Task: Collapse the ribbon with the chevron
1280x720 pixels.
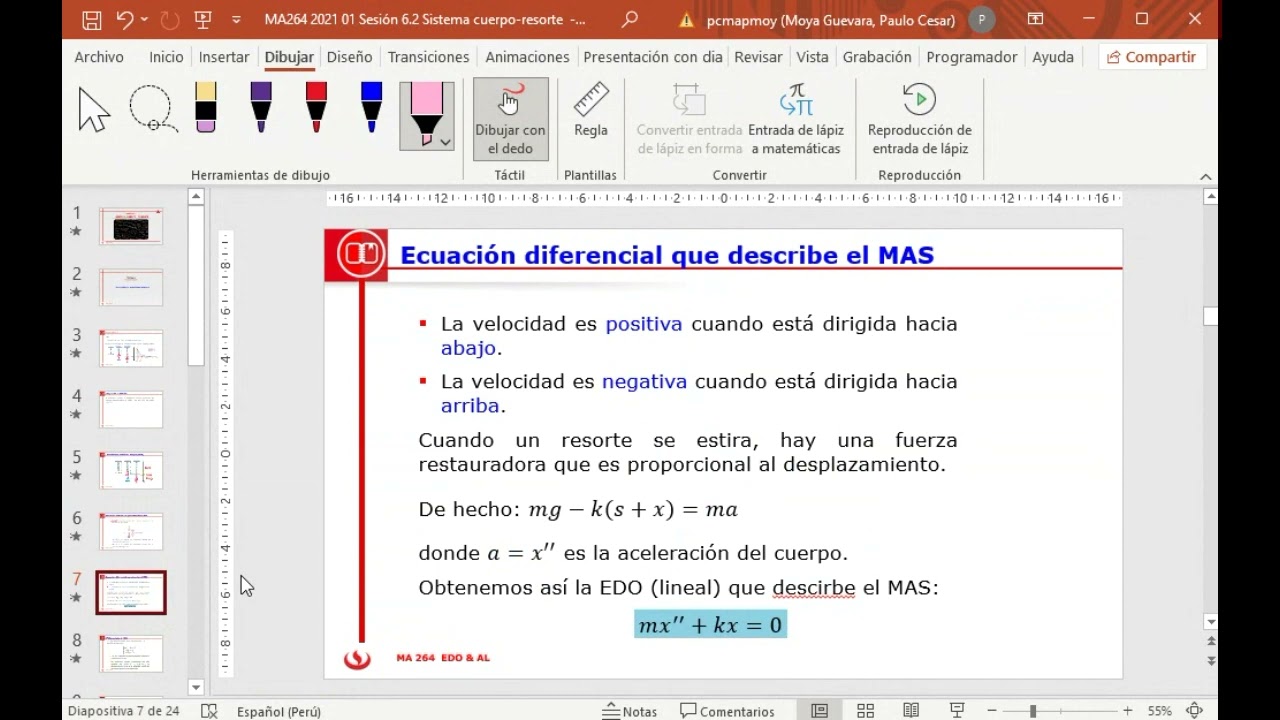Action: pyautogui.click(x=1205, y=177)
